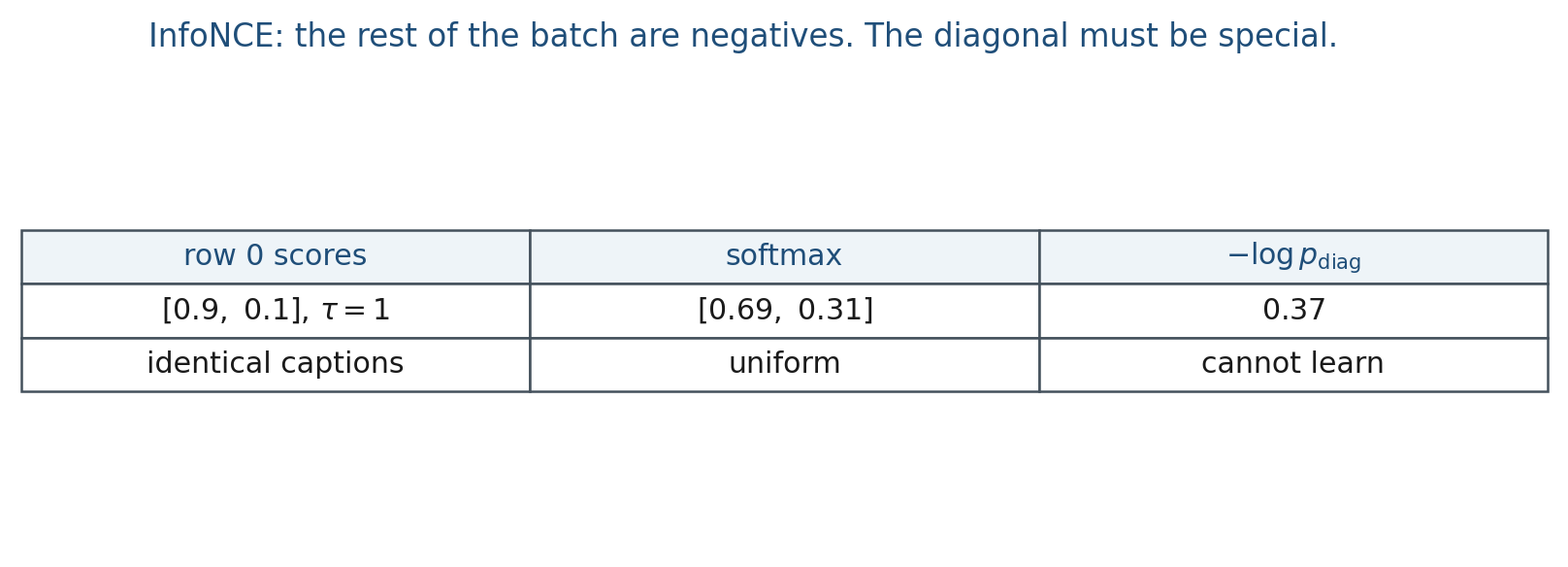The height and width of the screenshot is (567, 1568).
Task: Click the InfoNCE slide title text
Action: (742, 37)
